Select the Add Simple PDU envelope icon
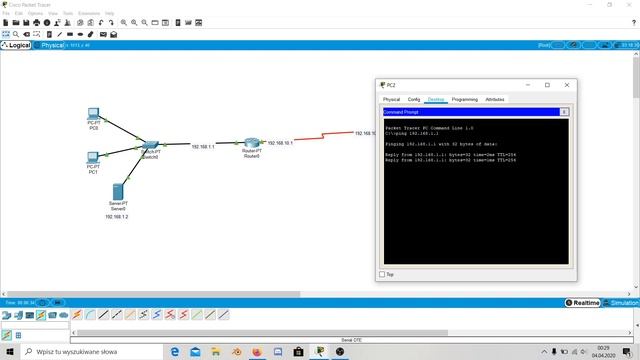640x360 pixels. tap(103, 34)
